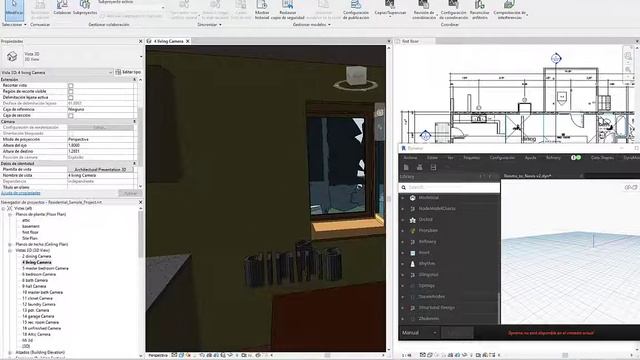
Task: Expand the Alzados (Building Elevation) node
Action: [10, 352]
